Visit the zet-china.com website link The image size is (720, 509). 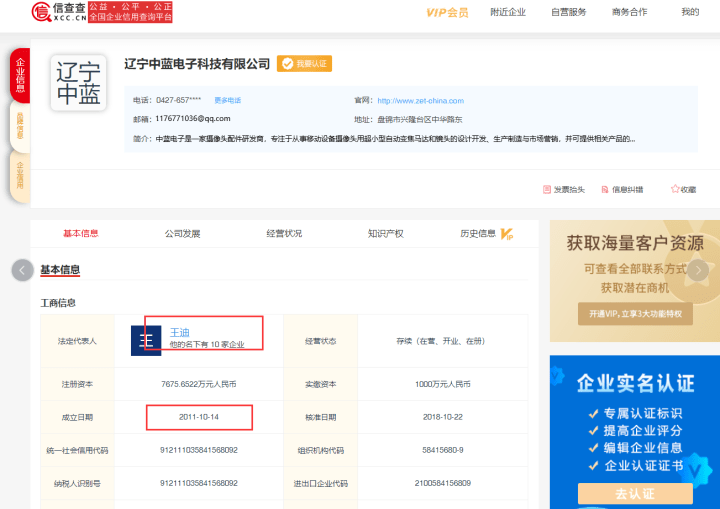[420, 101]
